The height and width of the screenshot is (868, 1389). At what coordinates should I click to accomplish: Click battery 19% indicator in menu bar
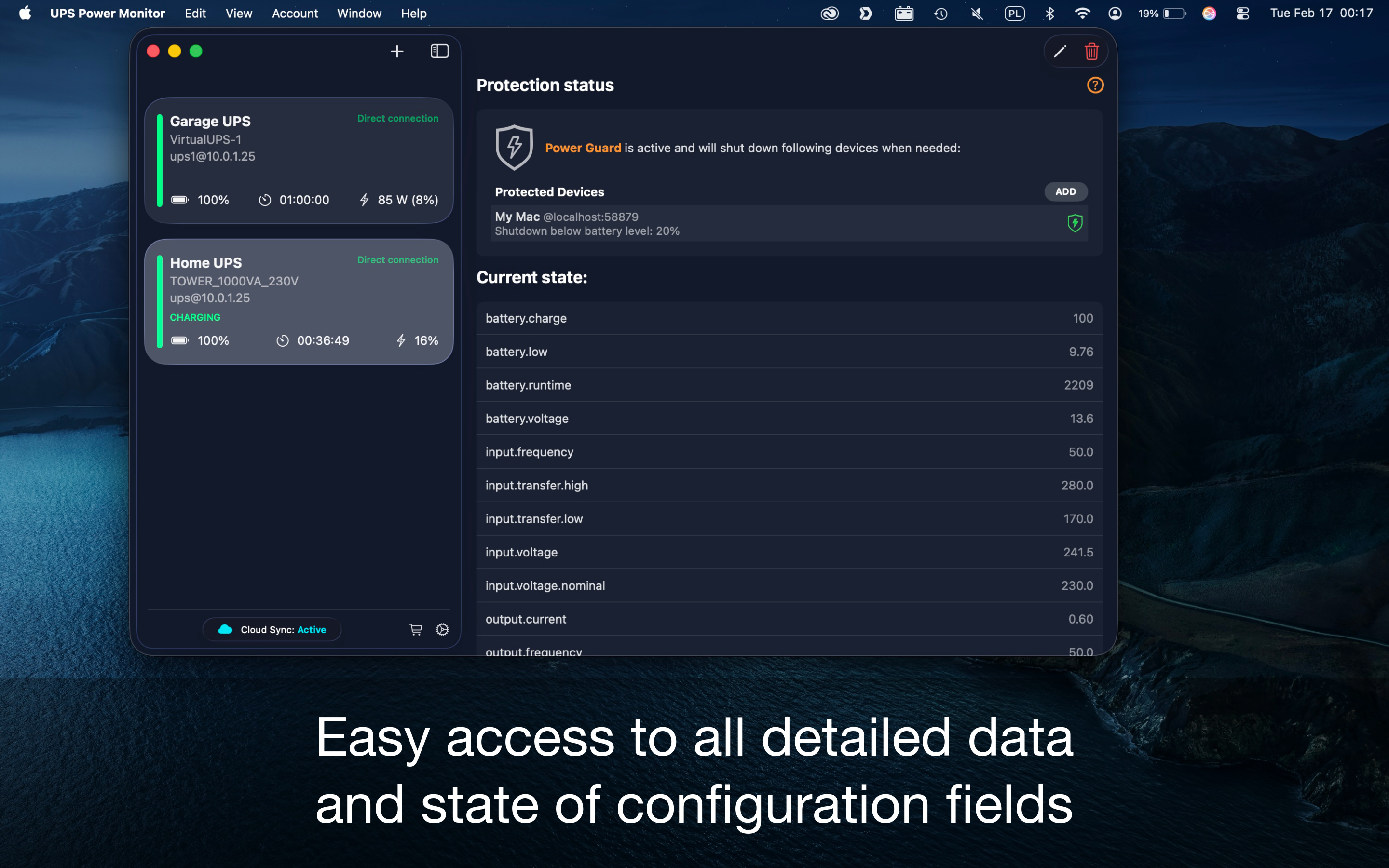coord(1162,13)
